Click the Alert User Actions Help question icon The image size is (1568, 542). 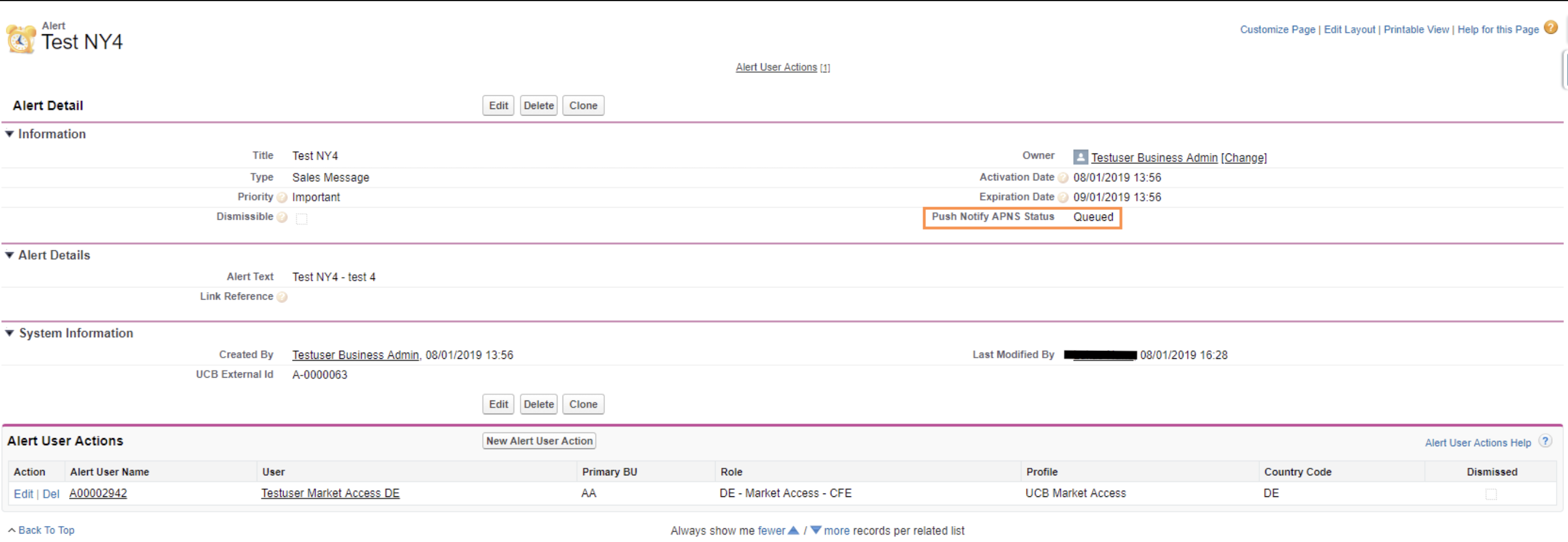point(1545,441)
